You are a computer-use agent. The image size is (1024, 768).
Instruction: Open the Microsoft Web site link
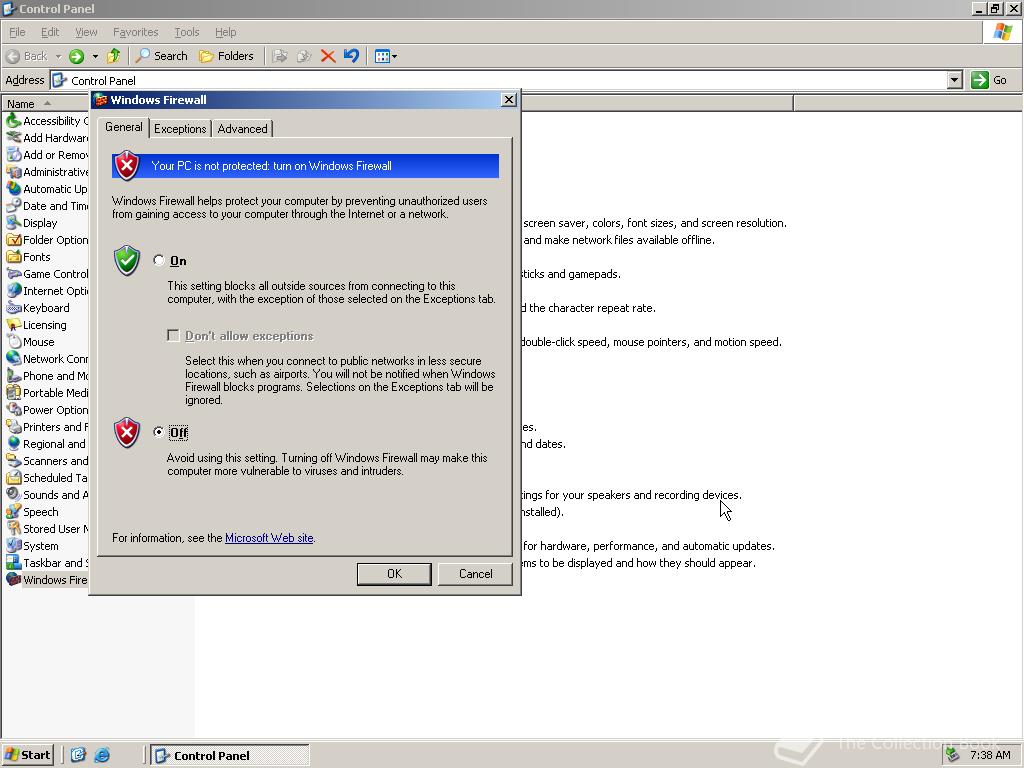(x=269, y=538)
